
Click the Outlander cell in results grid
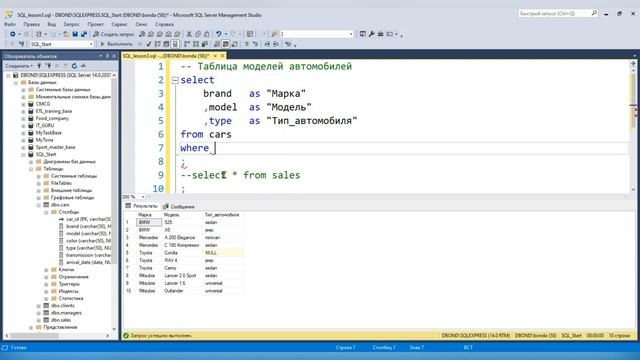[x=182, y=291]
